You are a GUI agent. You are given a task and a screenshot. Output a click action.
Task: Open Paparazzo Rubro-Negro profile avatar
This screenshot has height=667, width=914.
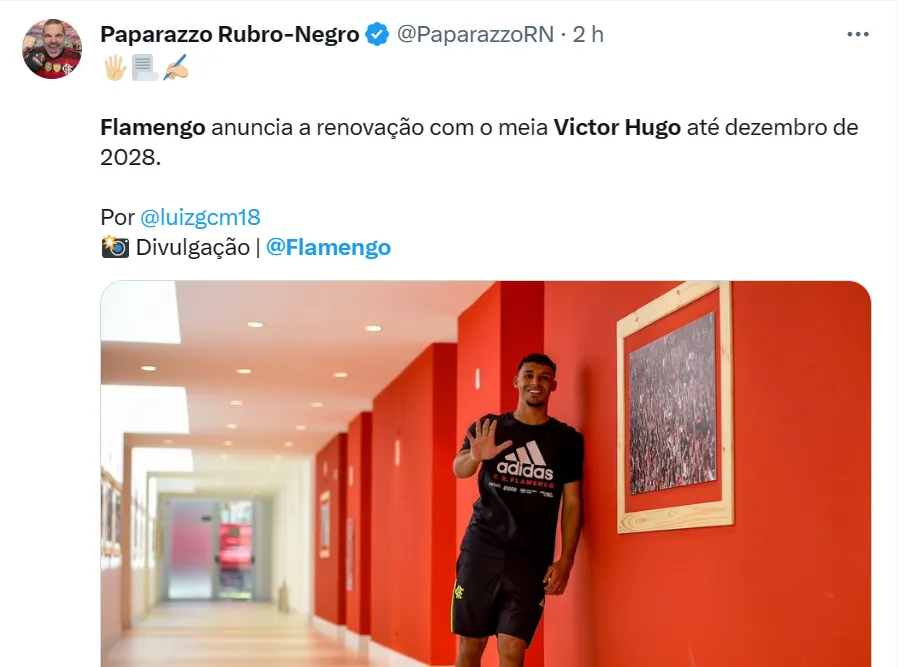click(52, 49)
